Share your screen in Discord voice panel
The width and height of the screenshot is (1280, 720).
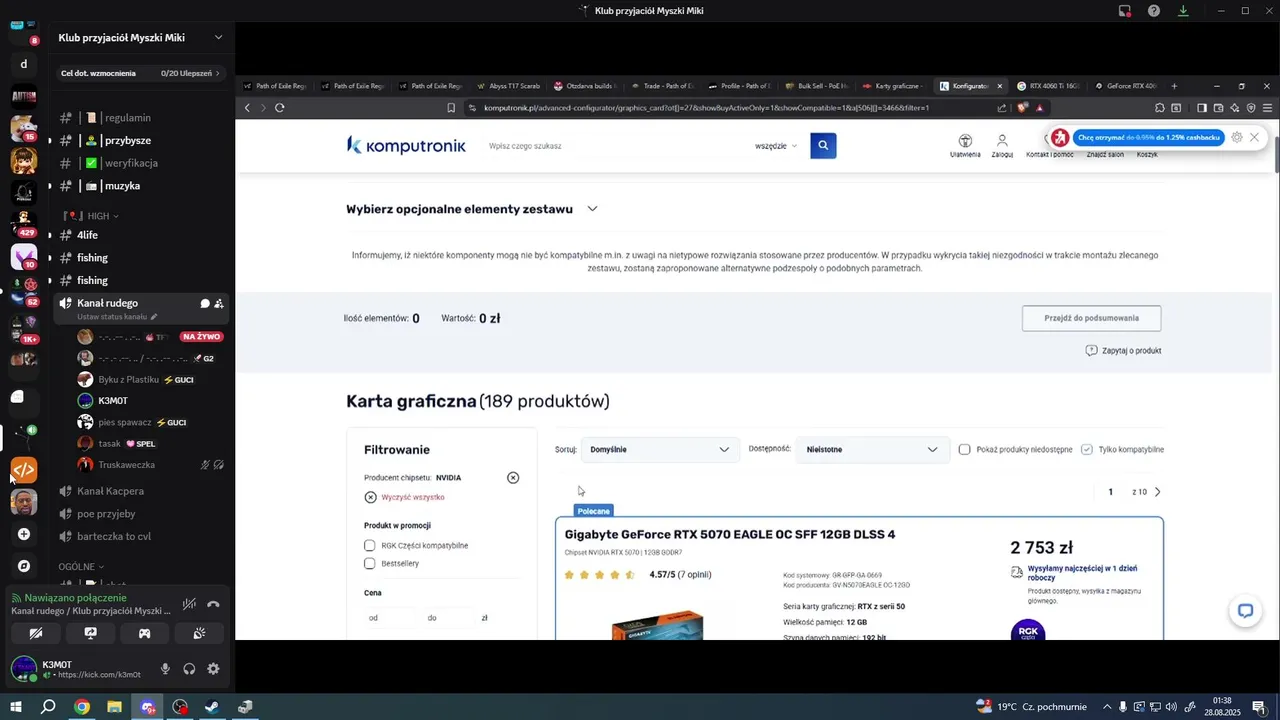pyautogui.click(x=90, y=633)
